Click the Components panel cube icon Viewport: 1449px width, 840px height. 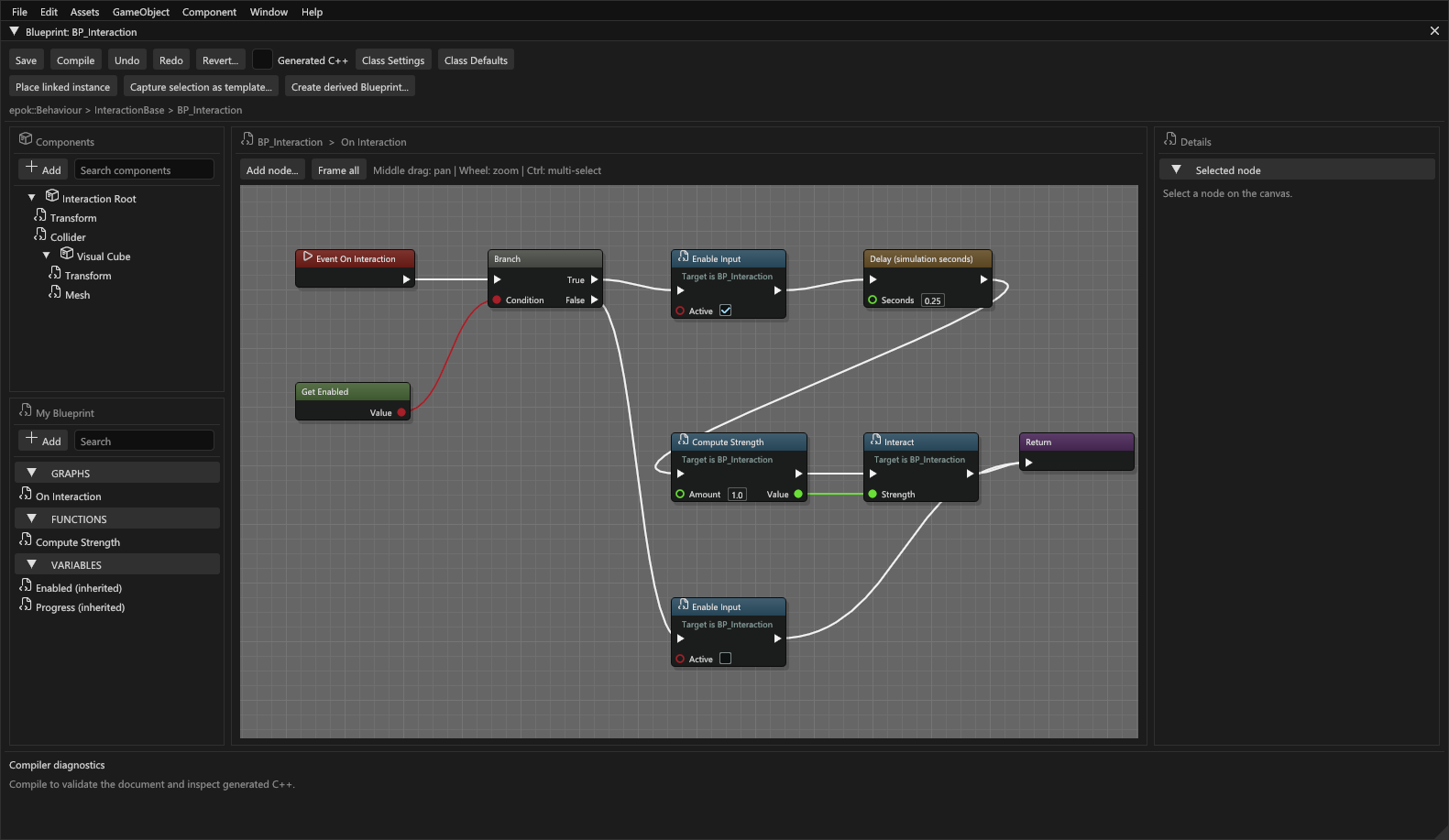pos(26,139)
